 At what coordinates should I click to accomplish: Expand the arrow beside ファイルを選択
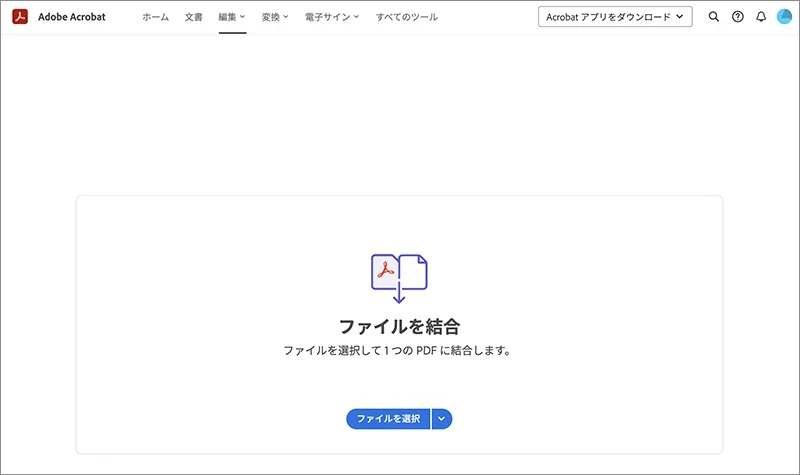(442, 418)
